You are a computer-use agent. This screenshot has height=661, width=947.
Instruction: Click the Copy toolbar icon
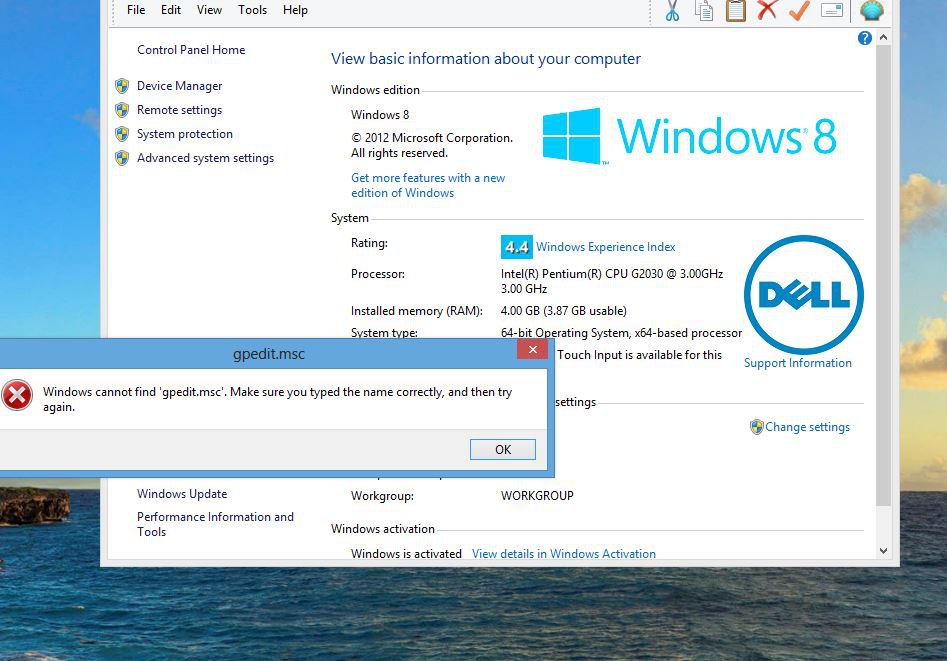click(x=704, y=10)
